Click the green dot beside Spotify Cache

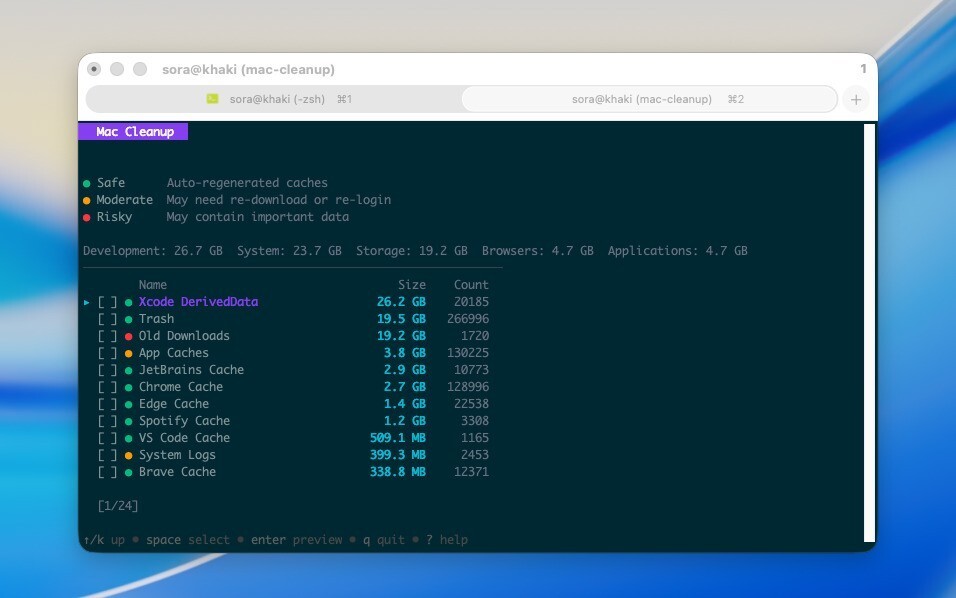pyautogui.click(x=129, y=422)
